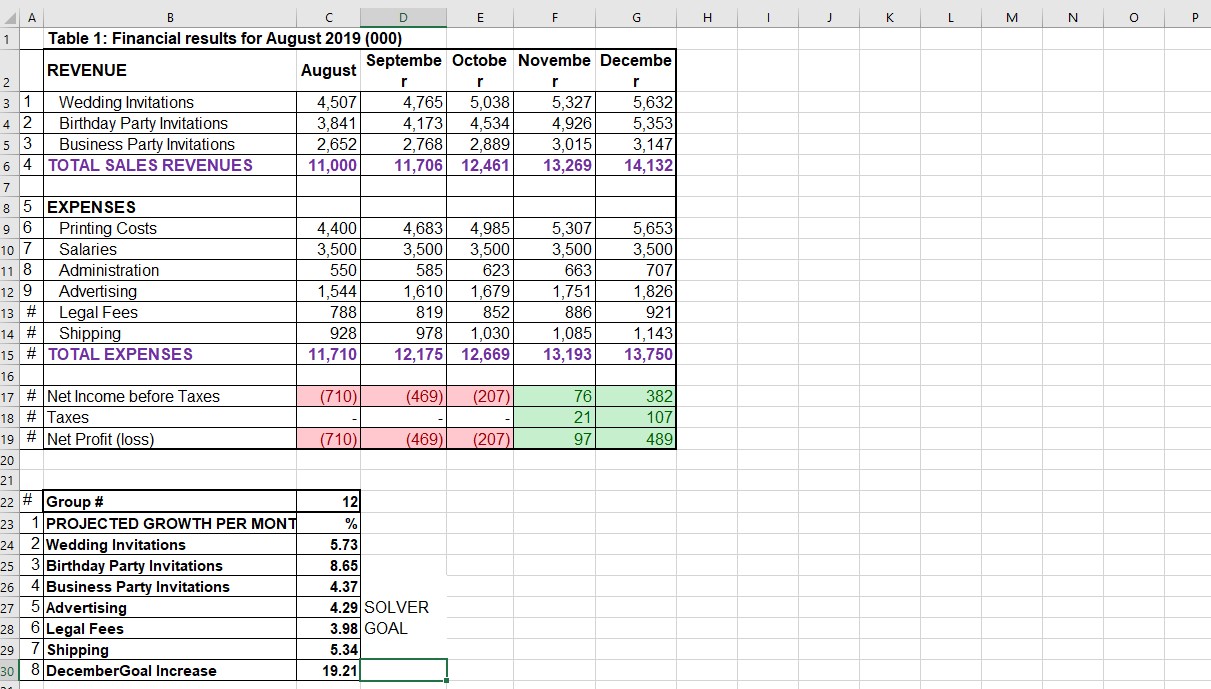Select the Group # value 12 cell
The height and width of the screenshot is (689, 1211).
(x=330, y=501)
